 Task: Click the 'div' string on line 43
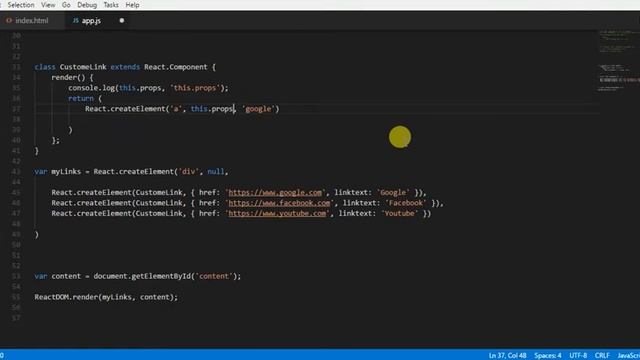click(x=189, y=171)
